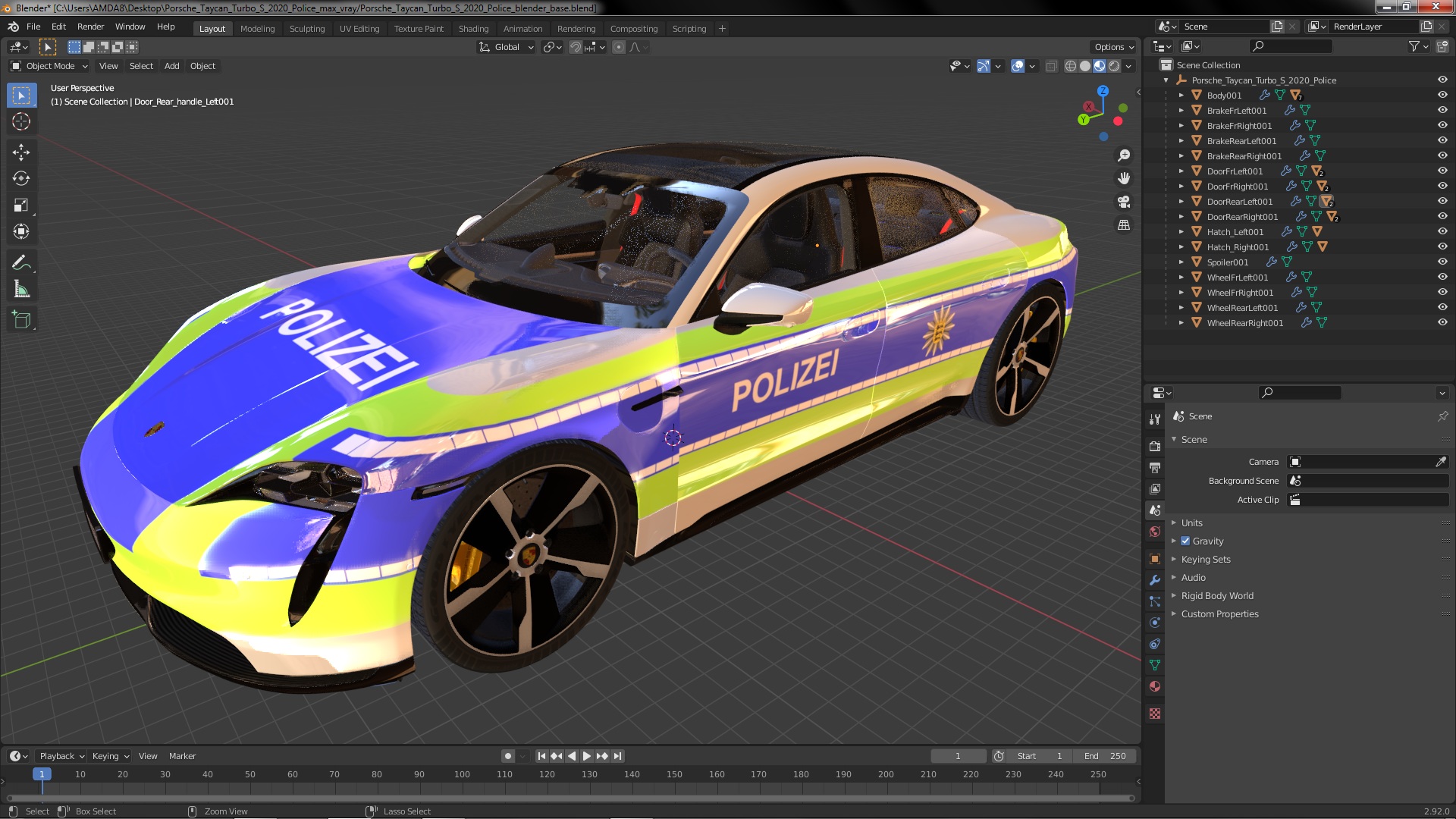
Task: Expand the Keying Sets panel
Action: click(x=1205, y=559)
